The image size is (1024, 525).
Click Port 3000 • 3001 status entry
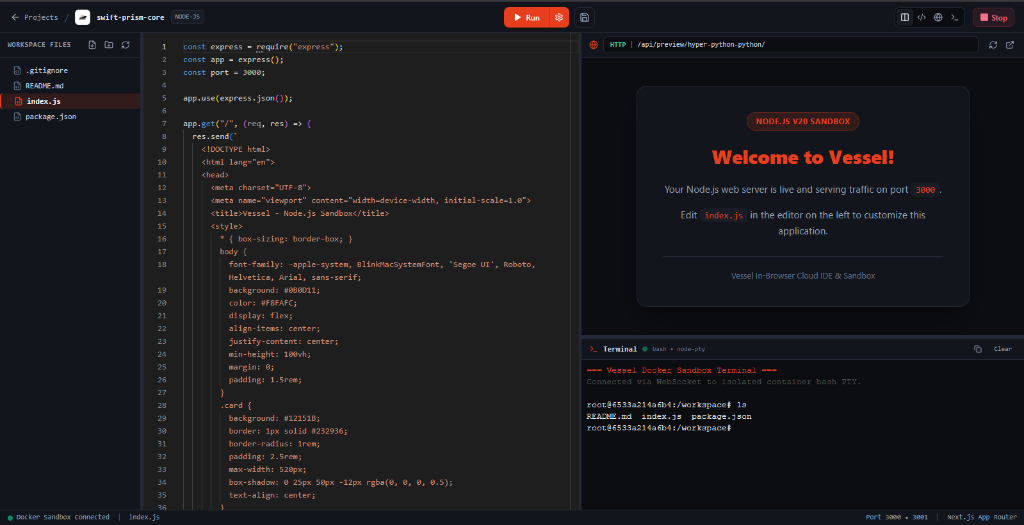tap(897, 517)
